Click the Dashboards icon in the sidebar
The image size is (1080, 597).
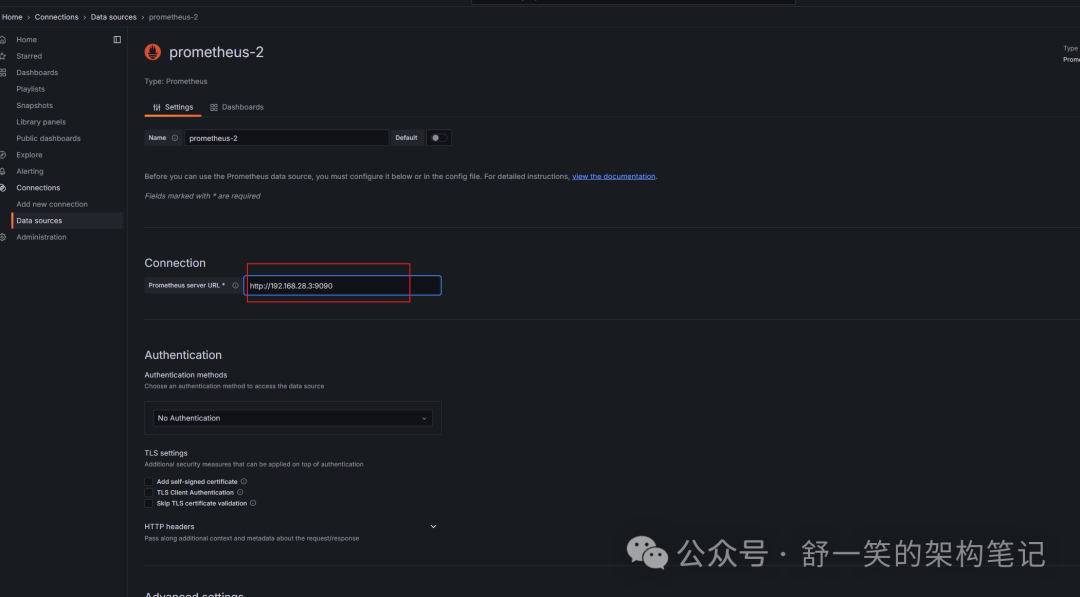tap(3, 72)
